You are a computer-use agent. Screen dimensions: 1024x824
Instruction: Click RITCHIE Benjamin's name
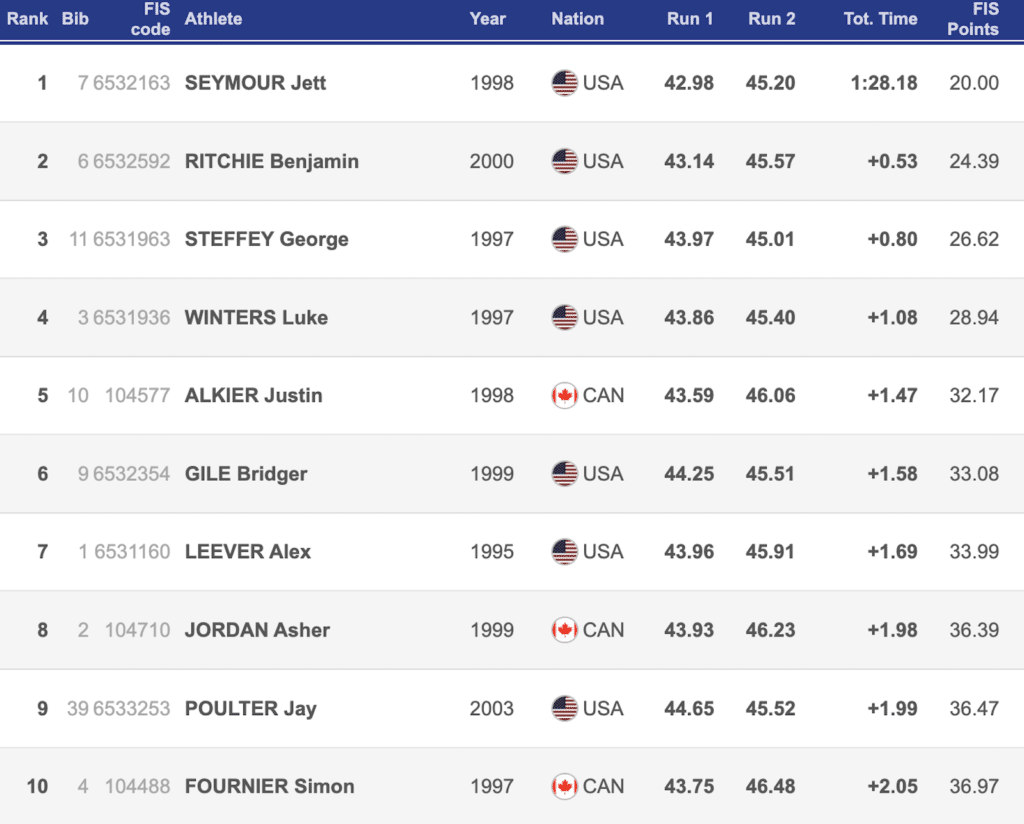pos(271,161)
